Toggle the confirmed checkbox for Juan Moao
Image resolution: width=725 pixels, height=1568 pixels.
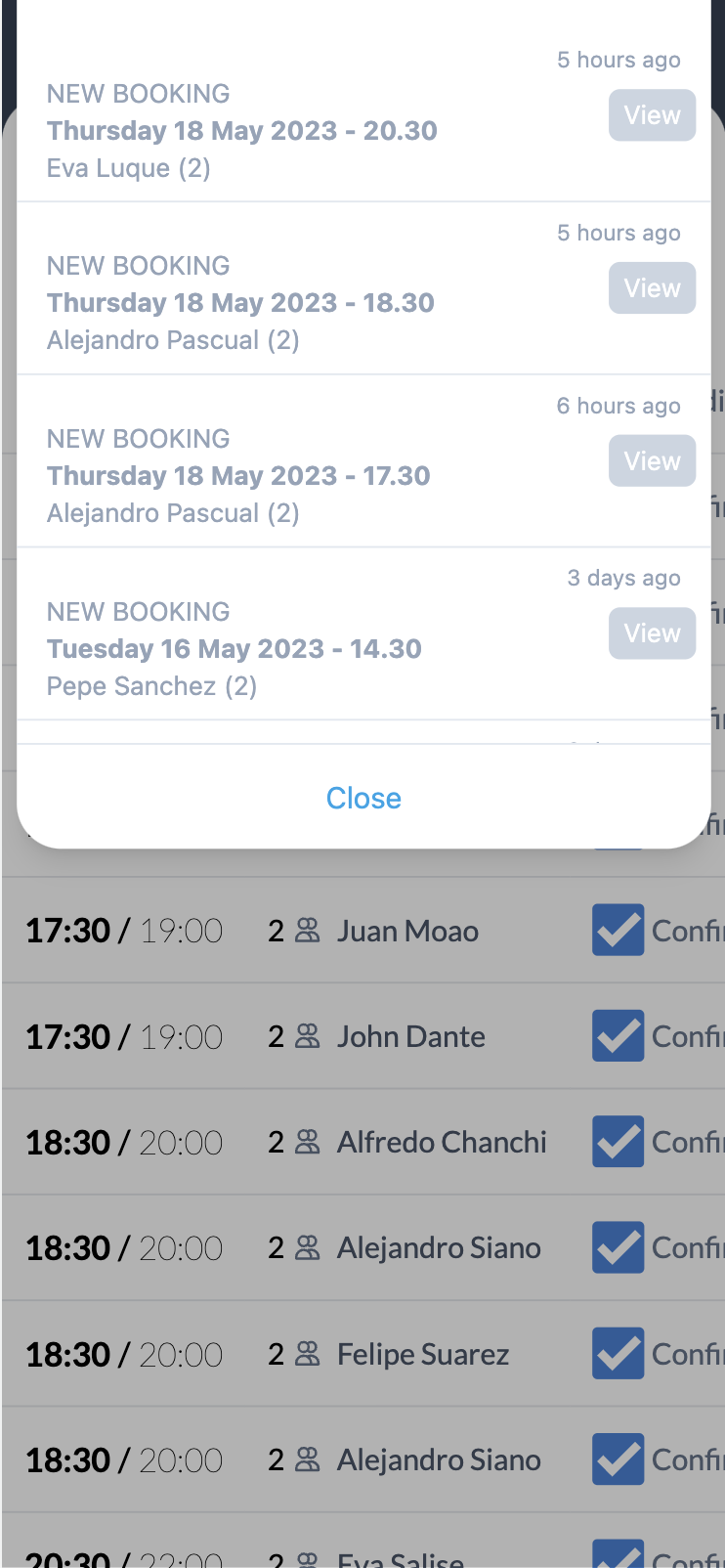tap(618, 930)
